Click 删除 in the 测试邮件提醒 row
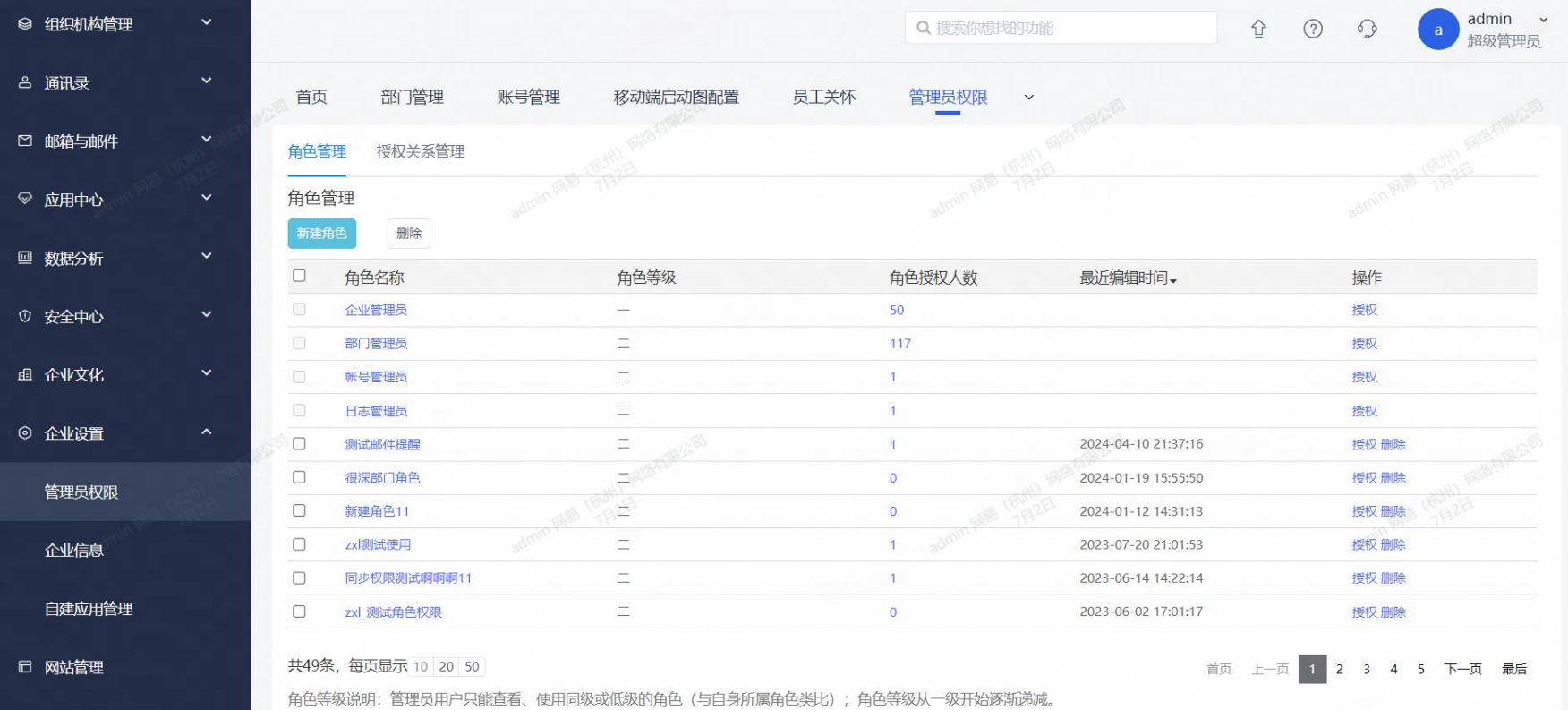 tap(1393, 444)
